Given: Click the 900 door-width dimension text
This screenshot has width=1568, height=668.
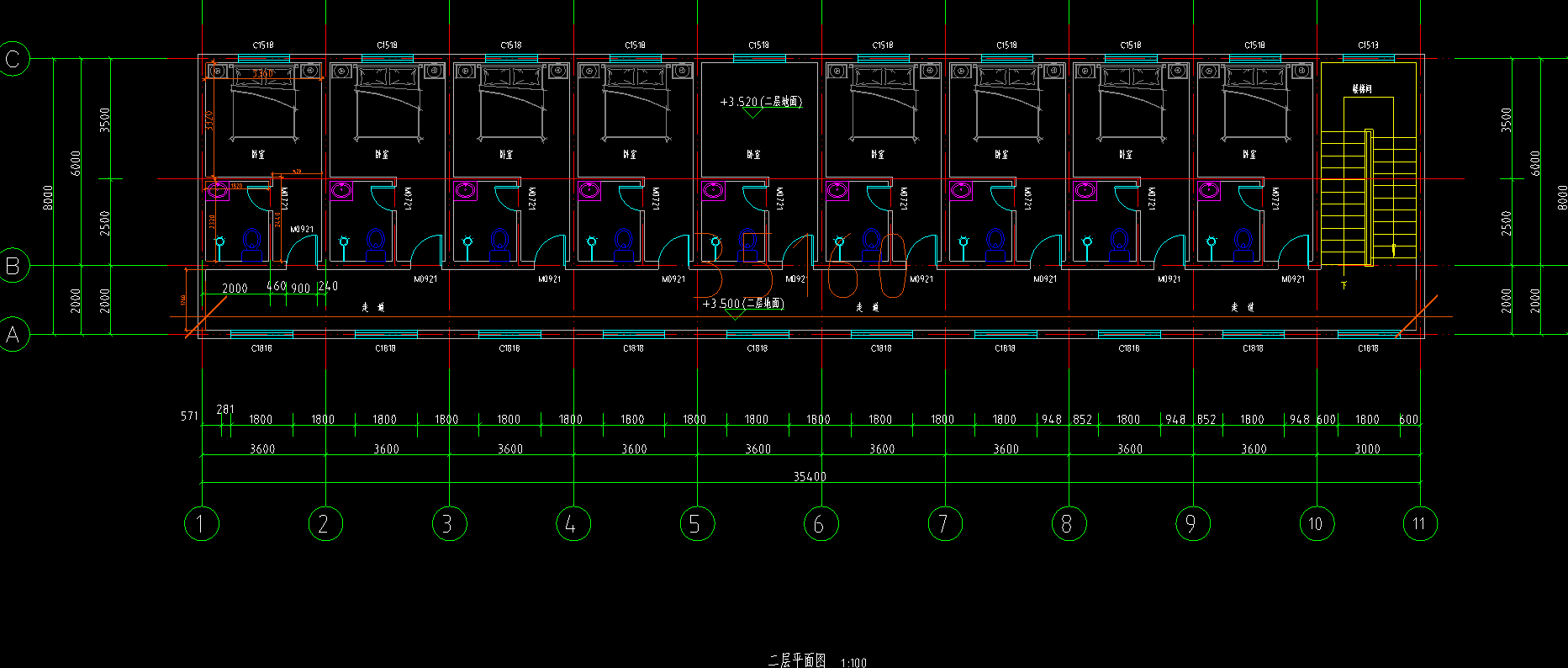Looking at the screenshot, I should pyautogui.click(x=300, y=288).
